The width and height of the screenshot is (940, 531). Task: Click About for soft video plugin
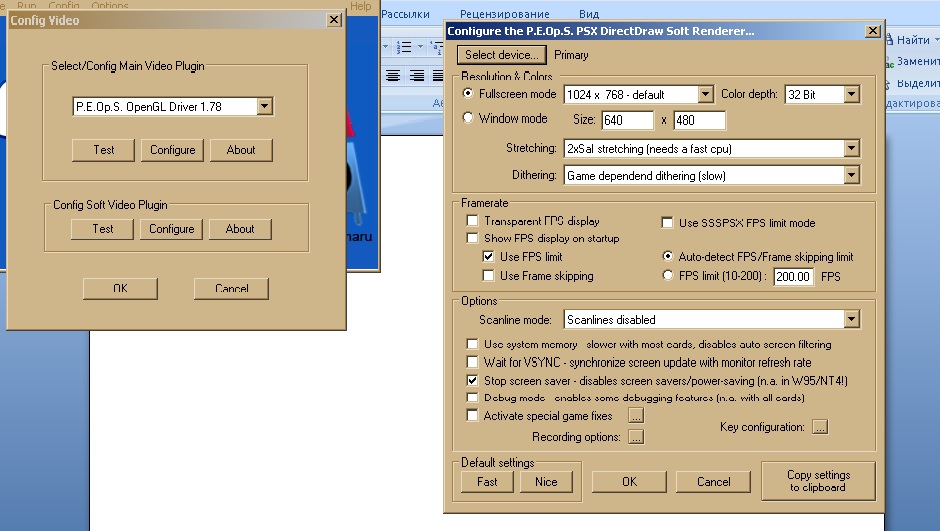point(240,229)
